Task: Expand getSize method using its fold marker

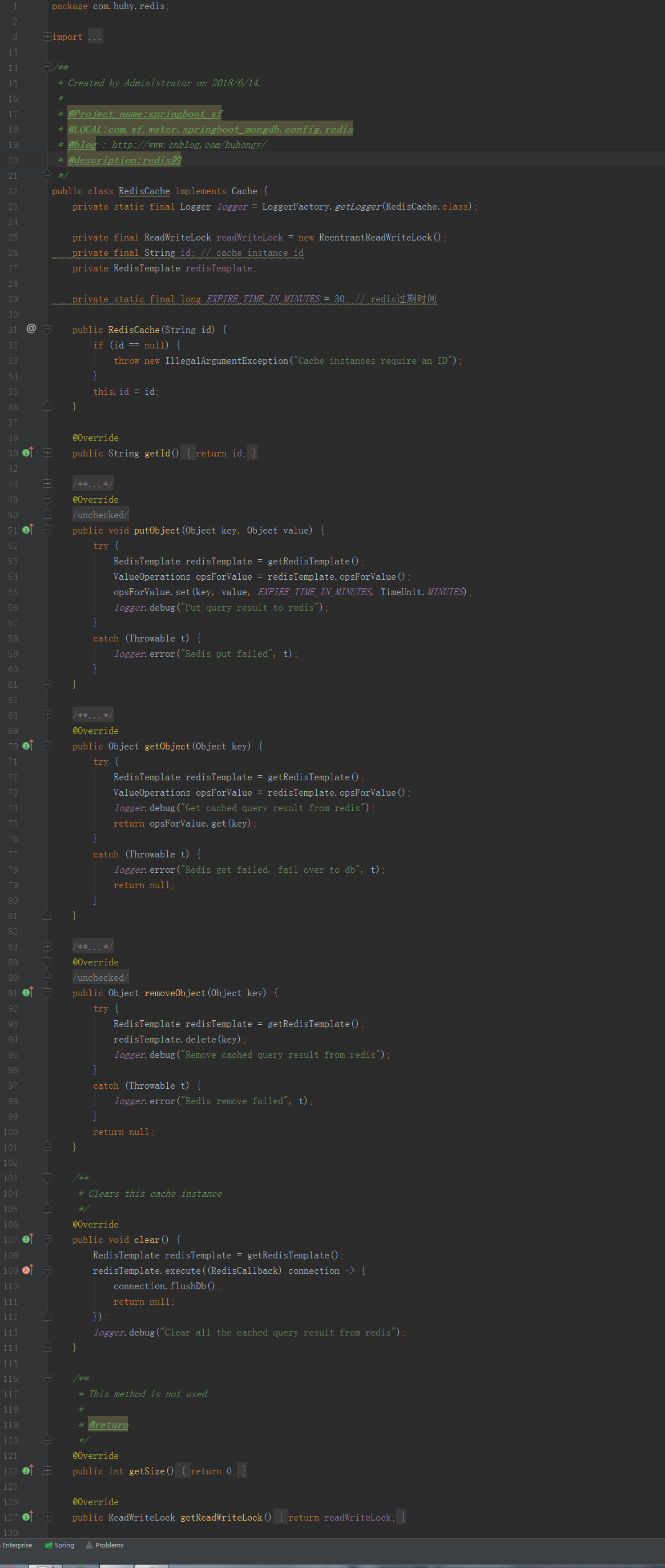Action: click(47, 1471)
